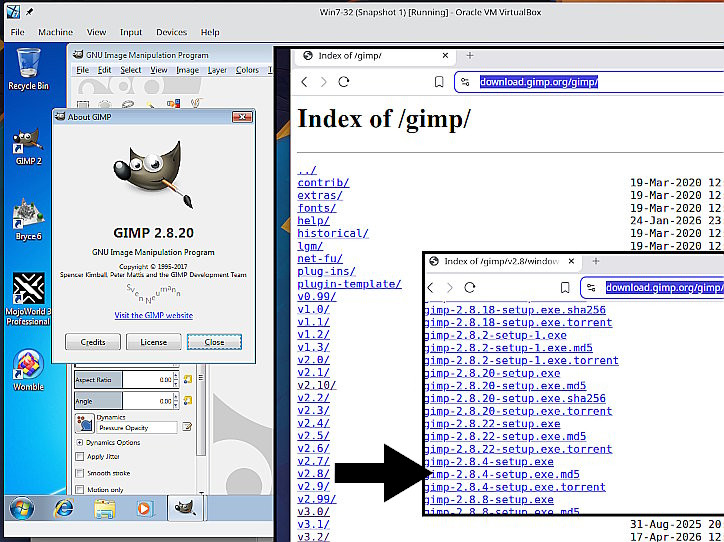
Task: Open v2.8/ directory link
Action: (314, 474)
